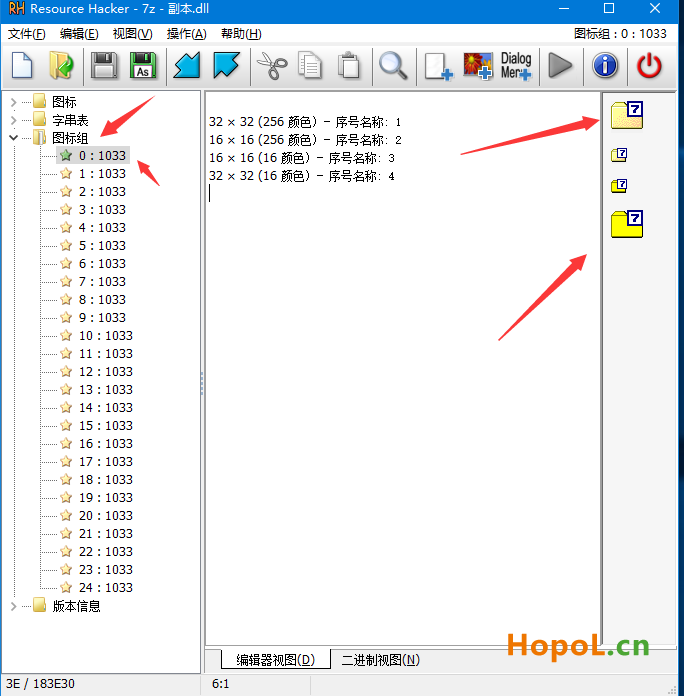Select the 图标组 tree folder

coord(70,138)
